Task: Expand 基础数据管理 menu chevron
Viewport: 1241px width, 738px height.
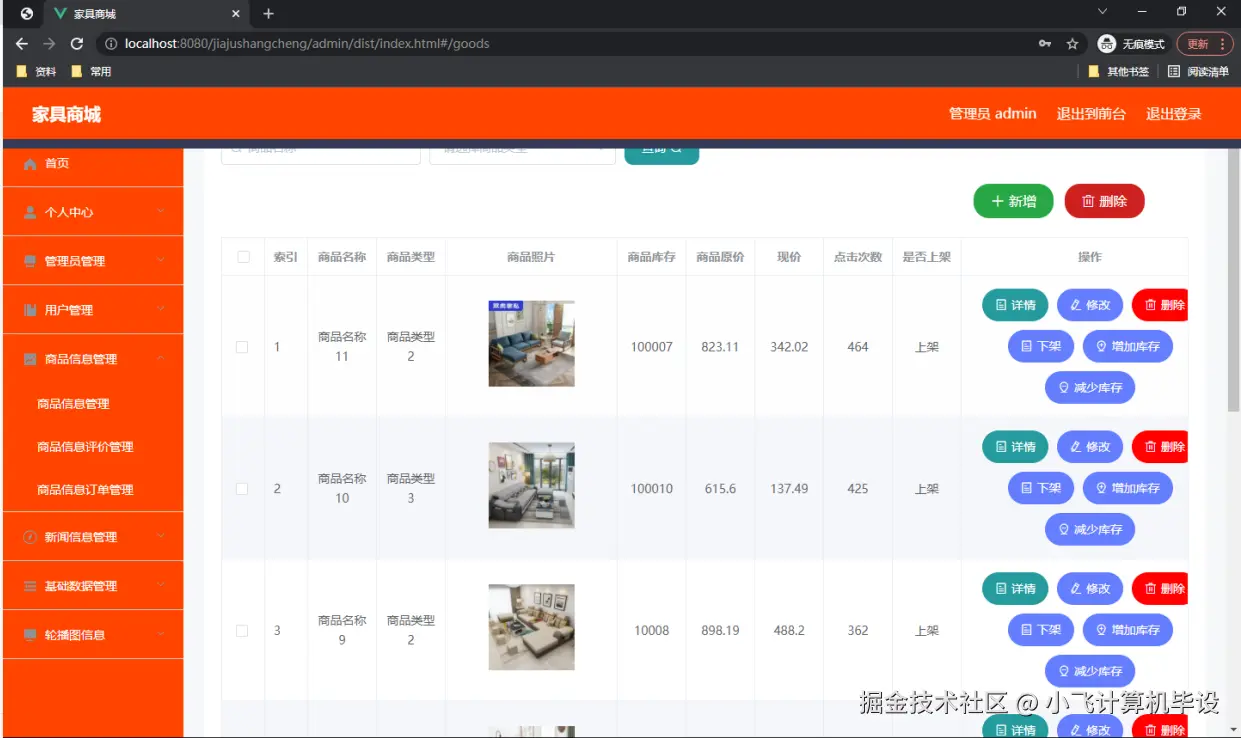Action: [x=161, y=585]
